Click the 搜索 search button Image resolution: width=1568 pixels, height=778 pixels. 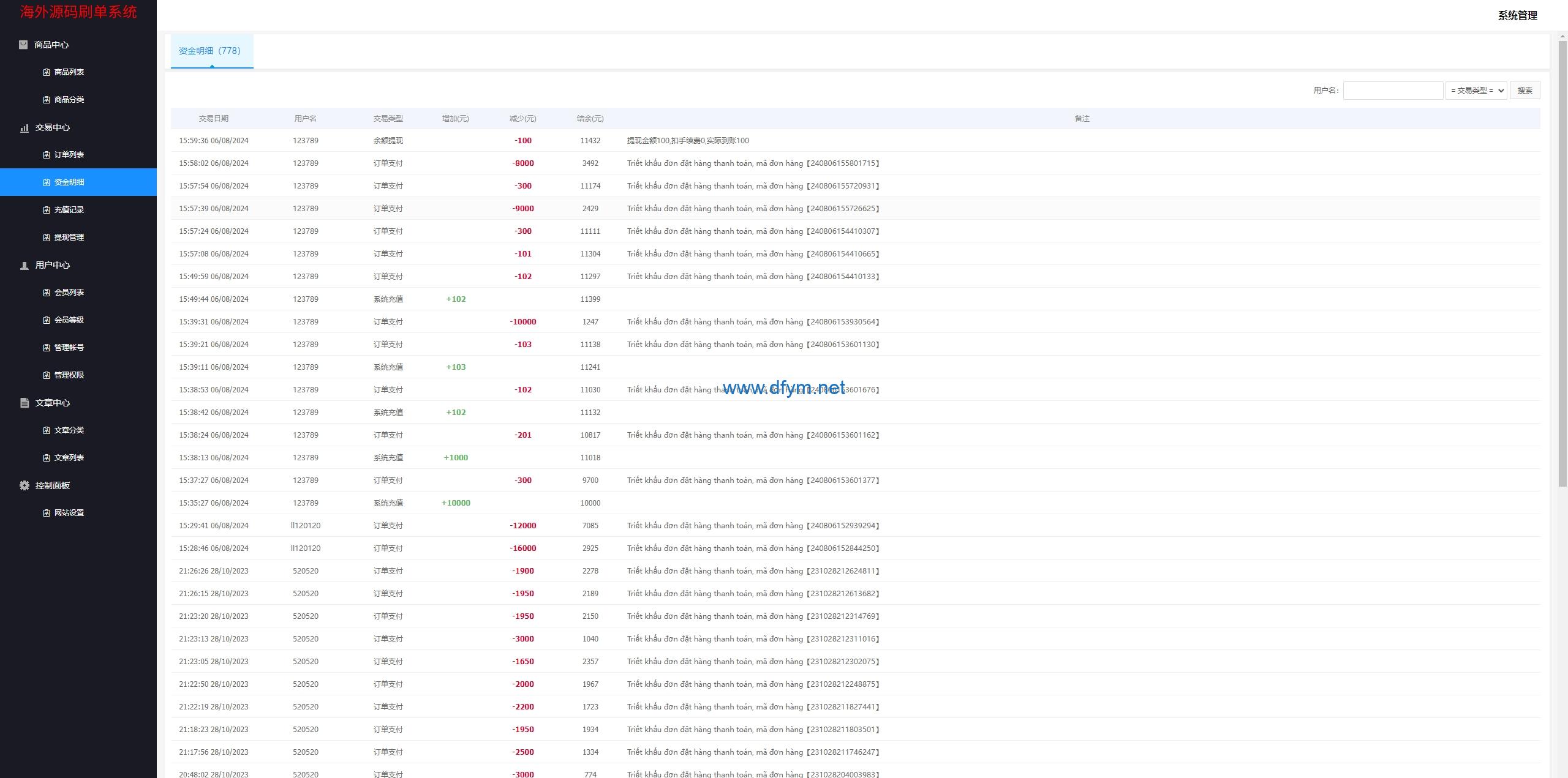pyautogui.click(x=1525, y=91)
